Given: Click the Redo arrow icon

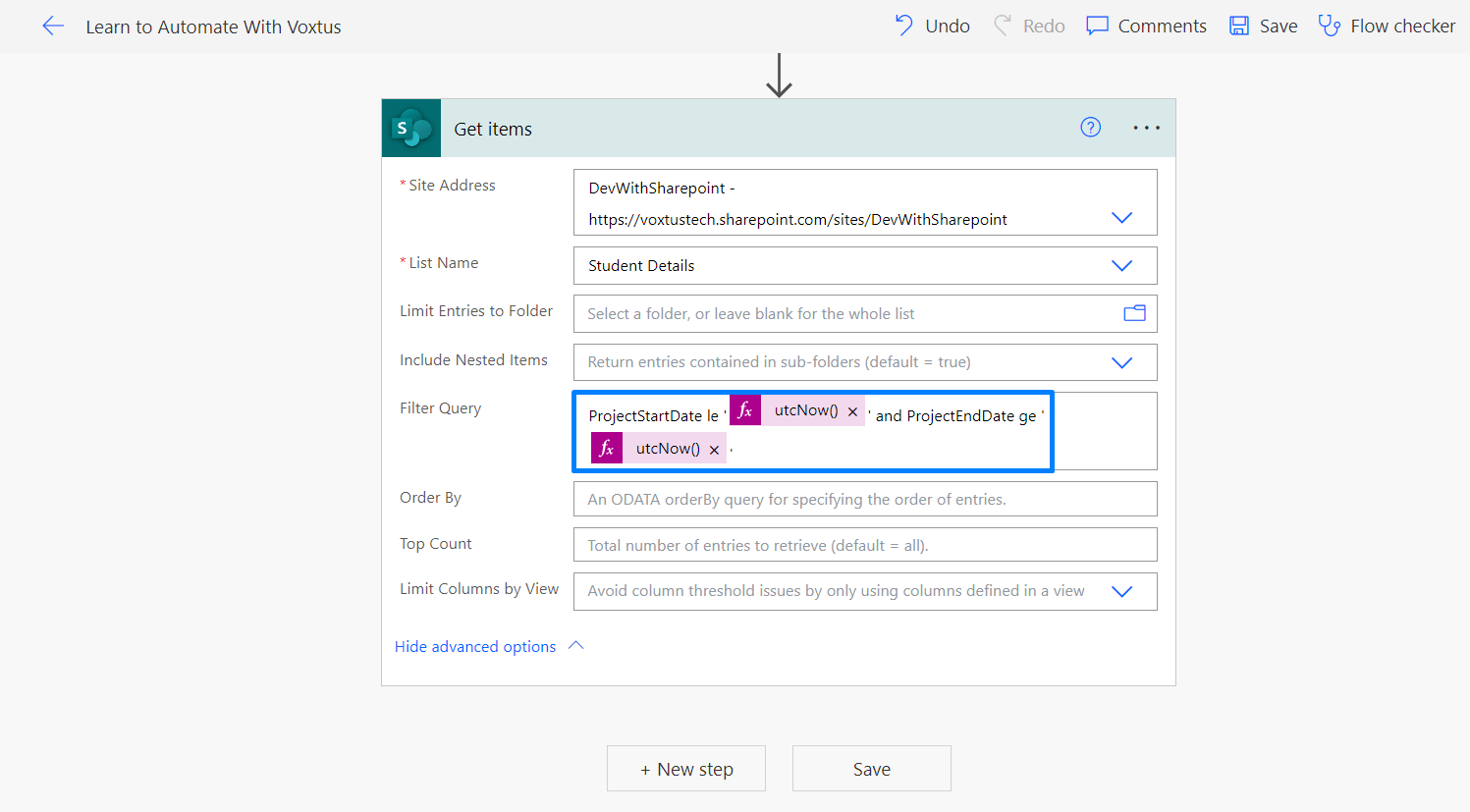Looking at the screenshot, I should 1003,26.
